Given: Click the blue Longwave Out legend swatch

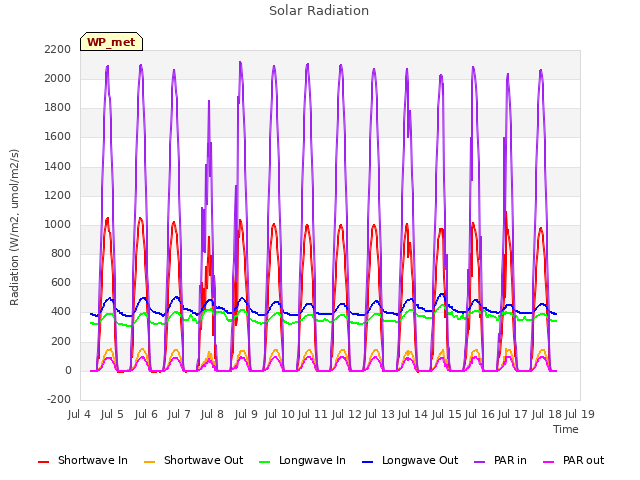Looking at the screenshot, I should [x=367, y=462].
